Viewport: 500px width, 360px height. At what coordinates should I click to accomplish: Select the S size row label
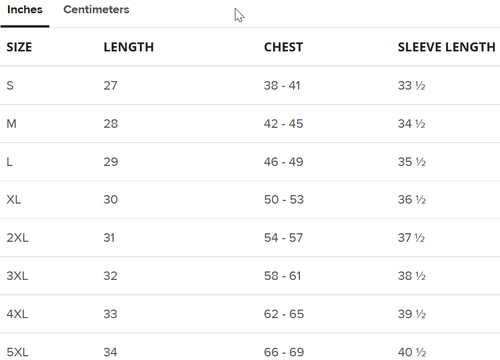[10, 85]
